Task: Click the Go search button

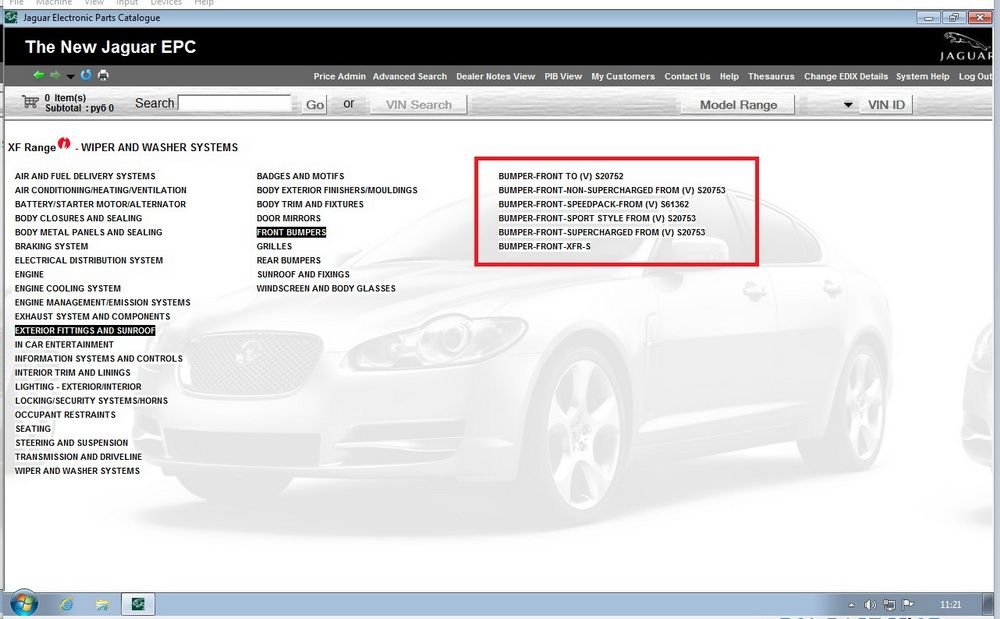Action: point(315,104)
